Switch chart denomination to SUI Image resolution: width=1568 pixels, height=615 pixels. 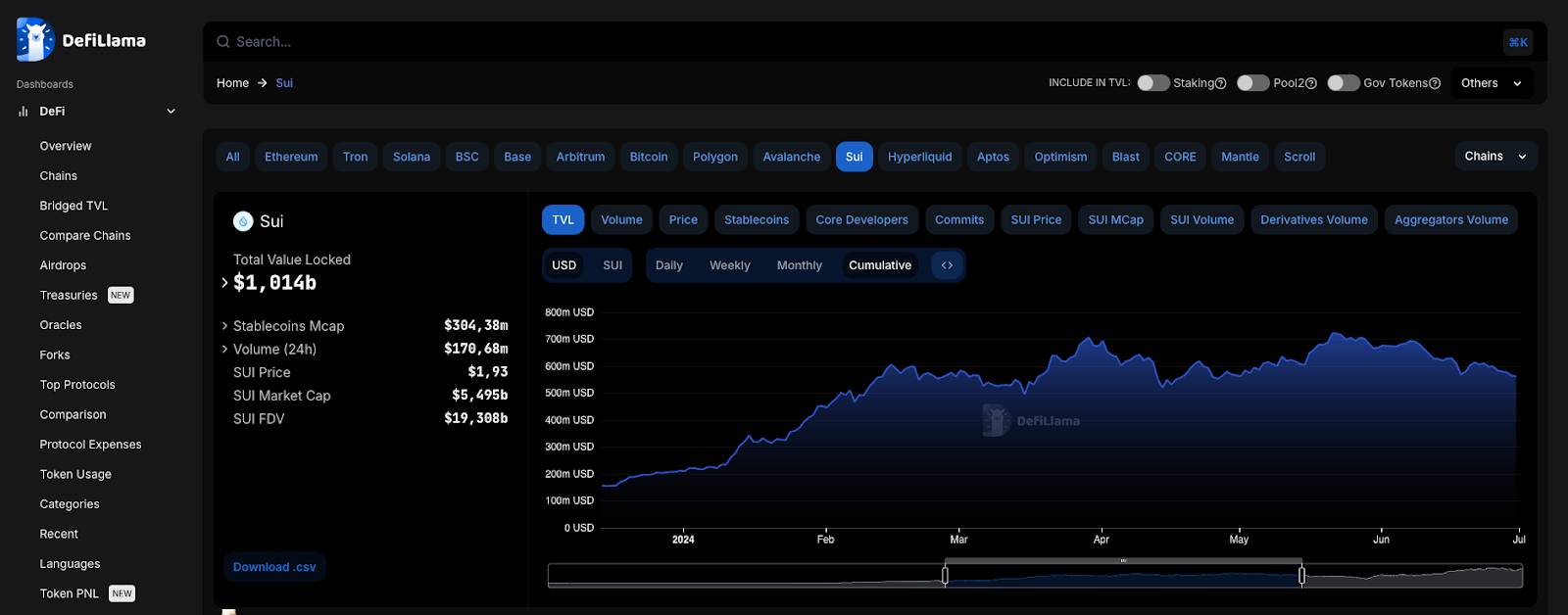(x=612, y=265)
